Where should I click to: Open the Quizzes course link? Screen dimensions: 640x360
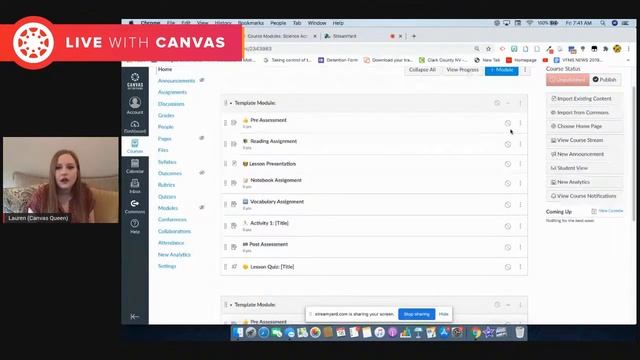[x=167, y=197]
